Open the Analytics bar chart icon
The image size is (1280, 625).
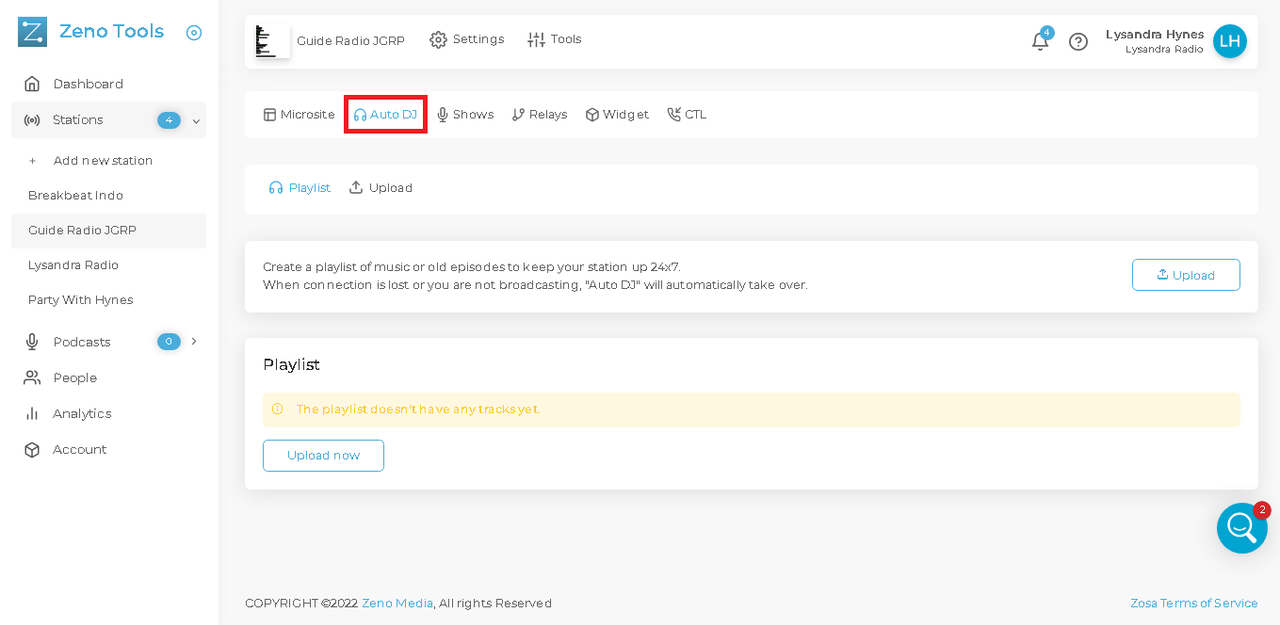pyautogui.click(x=32, y=414)
